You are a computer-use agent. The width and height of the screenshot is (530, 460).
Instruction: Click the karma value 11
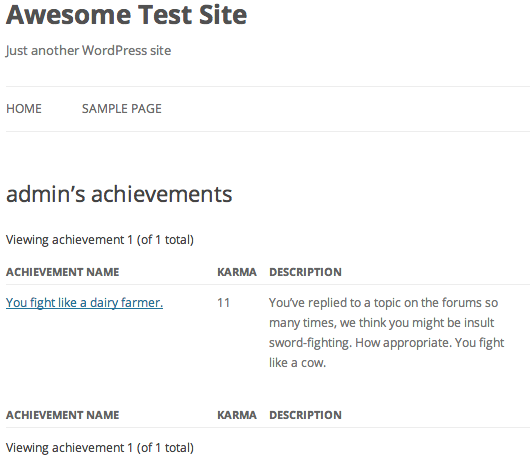tap(223, 303)
